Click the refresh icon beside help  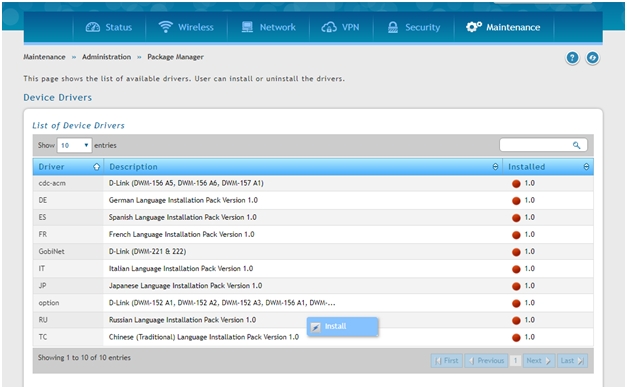[593, 58]
